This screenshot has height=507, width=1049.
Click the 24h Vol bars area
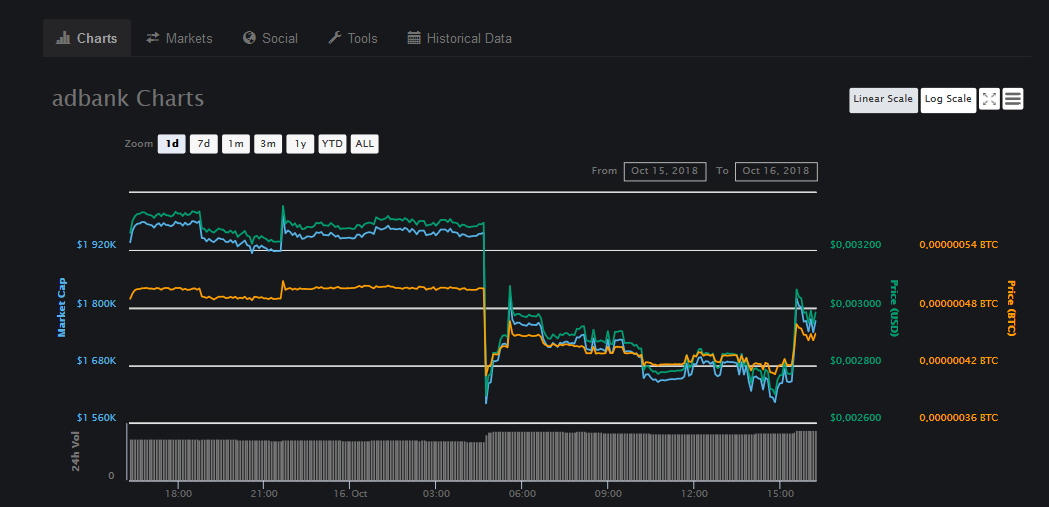point(472,455)
